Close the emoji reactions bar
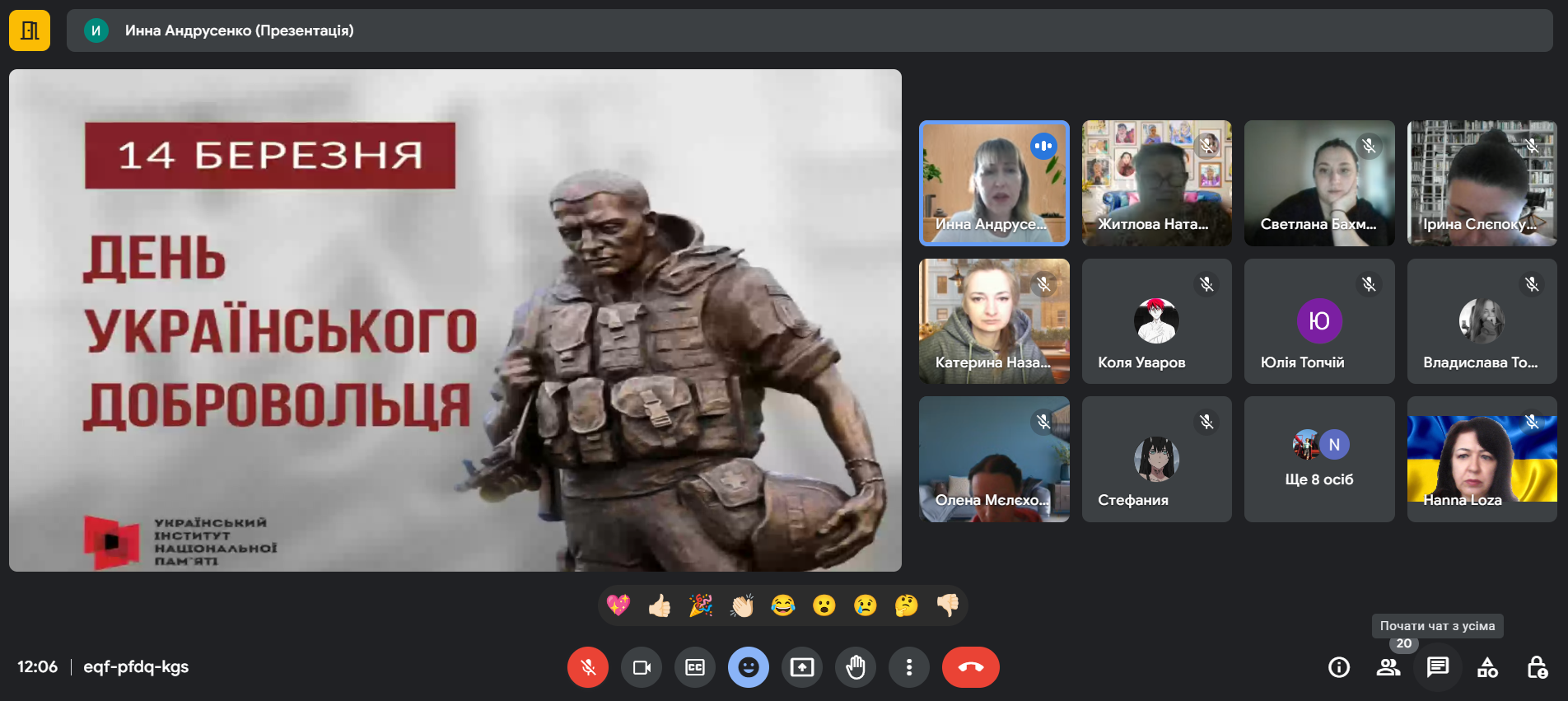This screenshot has width=1568, height=701. pos(748,667)
